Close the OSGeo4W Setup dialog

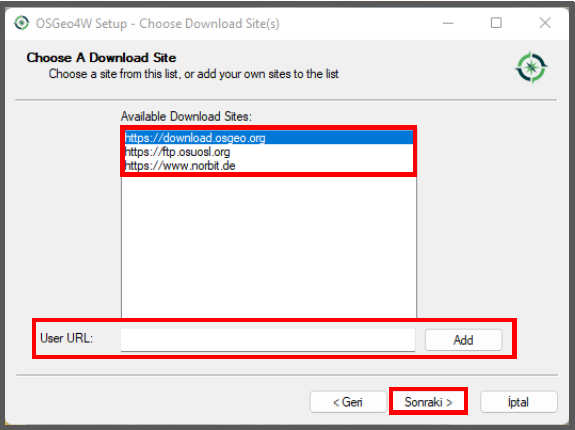coord(545,23)
